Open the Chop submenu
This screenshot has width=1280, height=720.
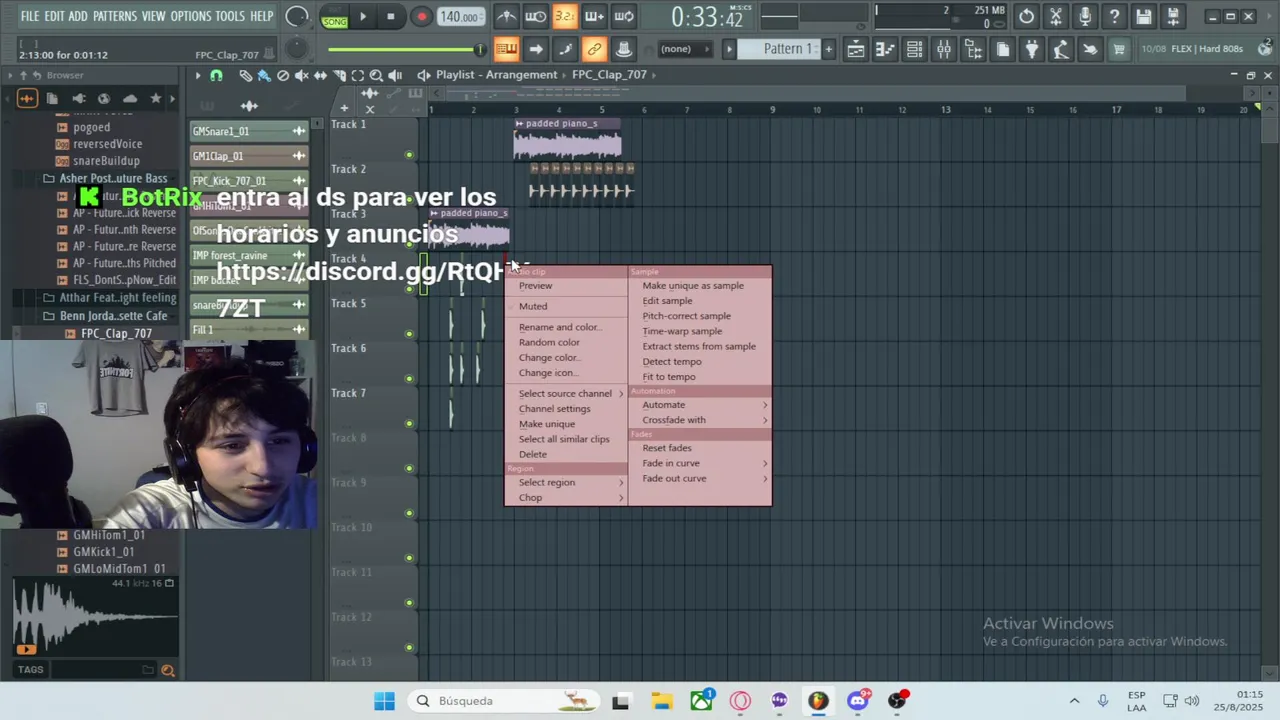tap(568, 498)
